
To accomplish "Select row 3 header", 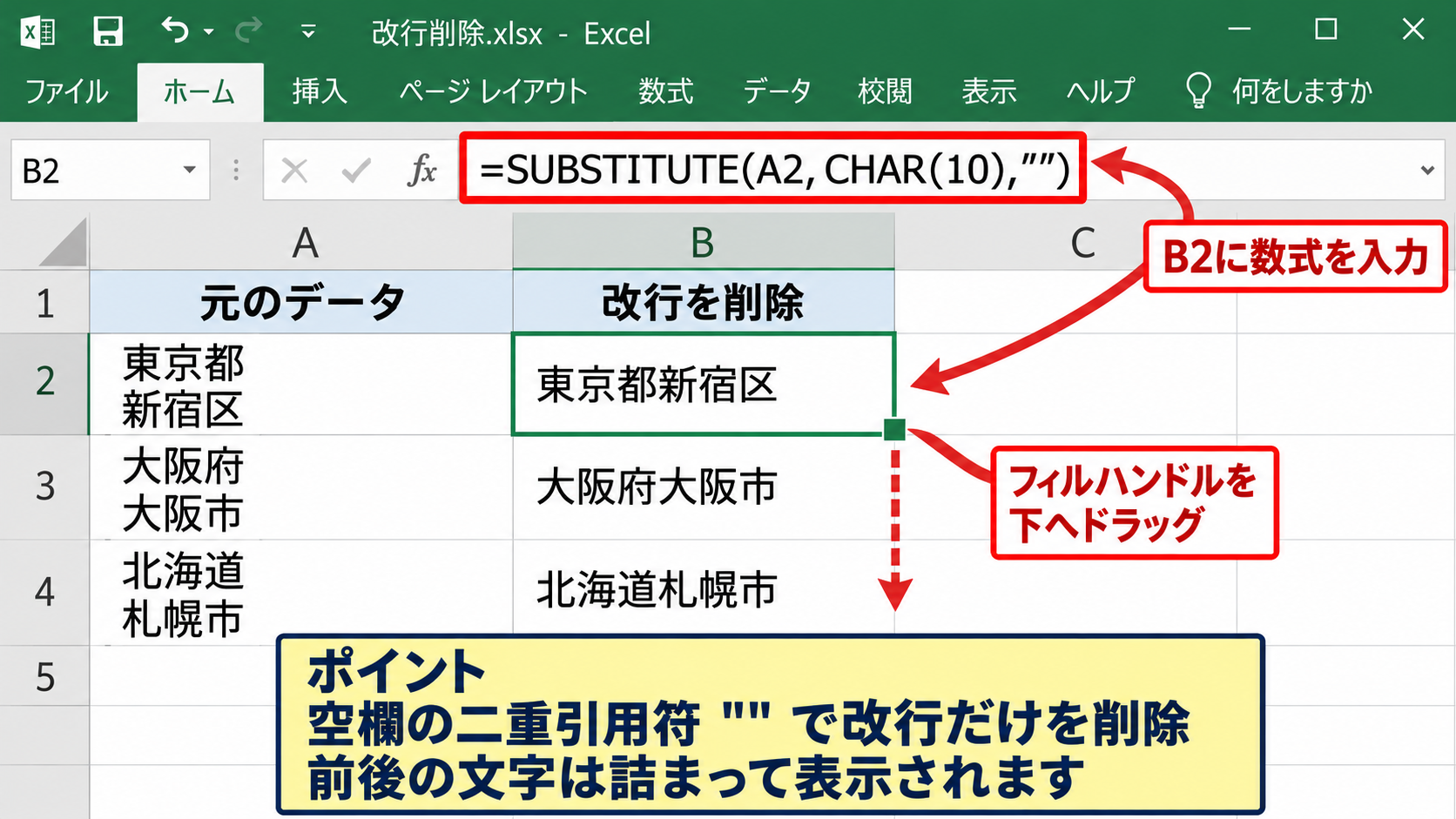I will [x=44, y=487].
